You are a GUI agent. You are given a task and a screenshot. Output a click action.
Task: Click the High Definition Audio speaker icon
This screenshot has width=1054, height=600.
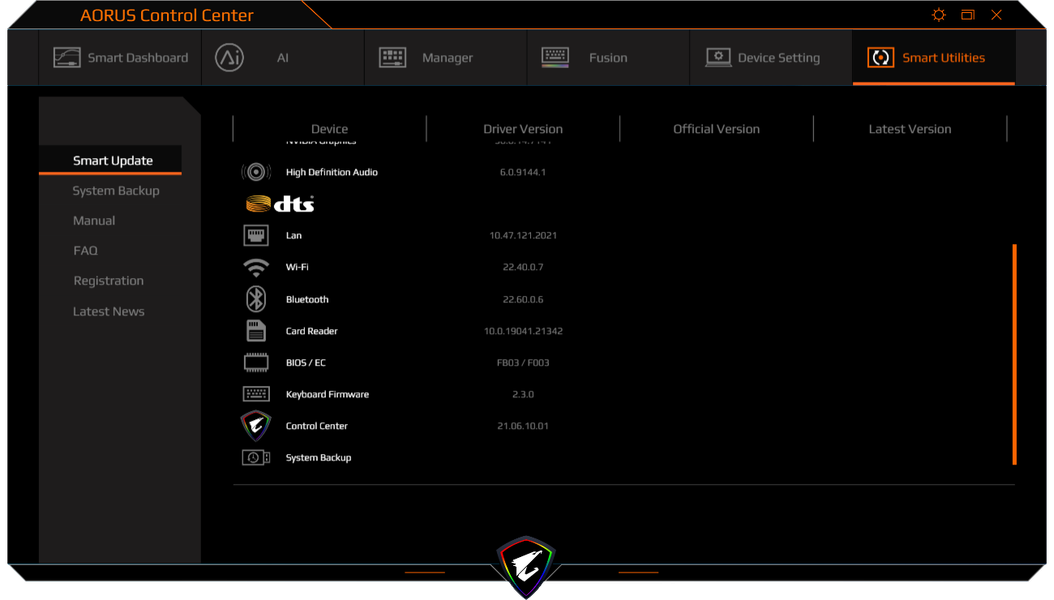(x=255, y=172)
